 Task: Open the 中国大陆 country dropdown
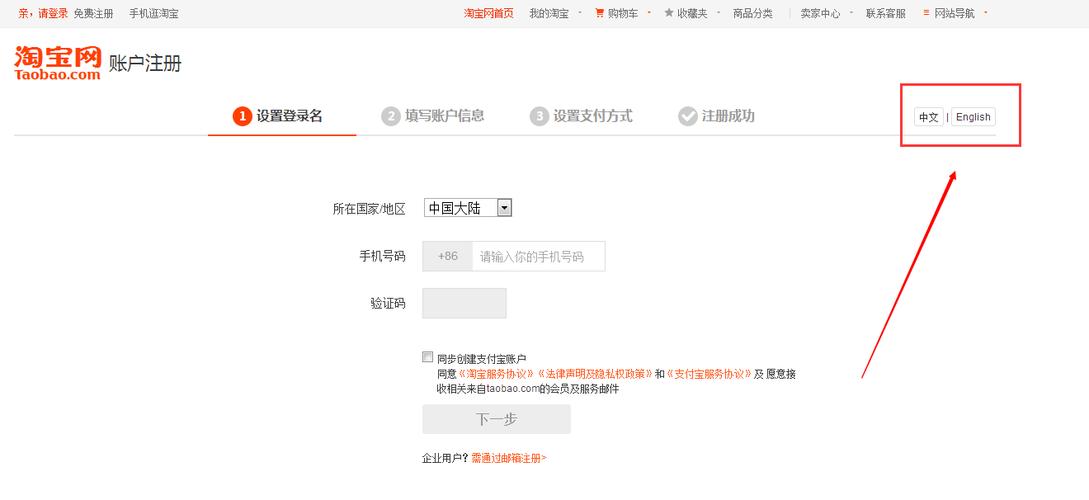coord(467,208)
